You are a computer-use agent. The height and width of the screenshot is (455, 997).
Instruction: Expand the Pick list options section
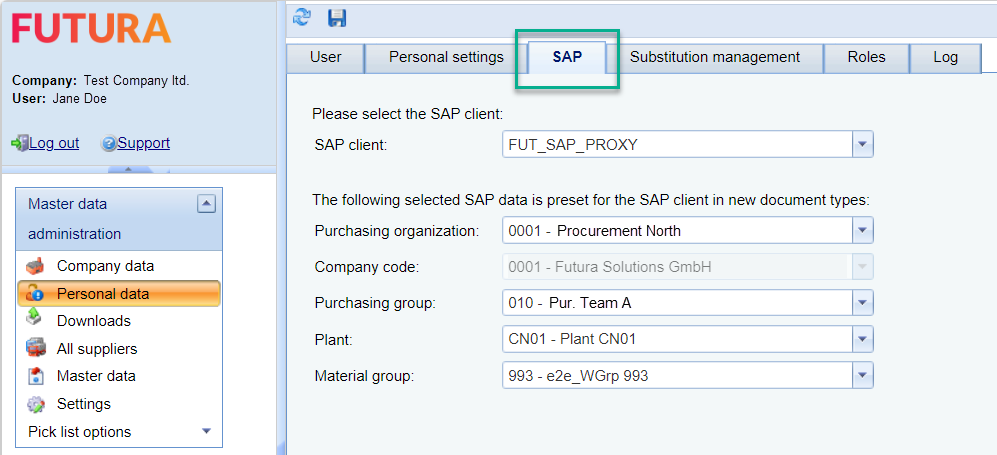[207, 432]
